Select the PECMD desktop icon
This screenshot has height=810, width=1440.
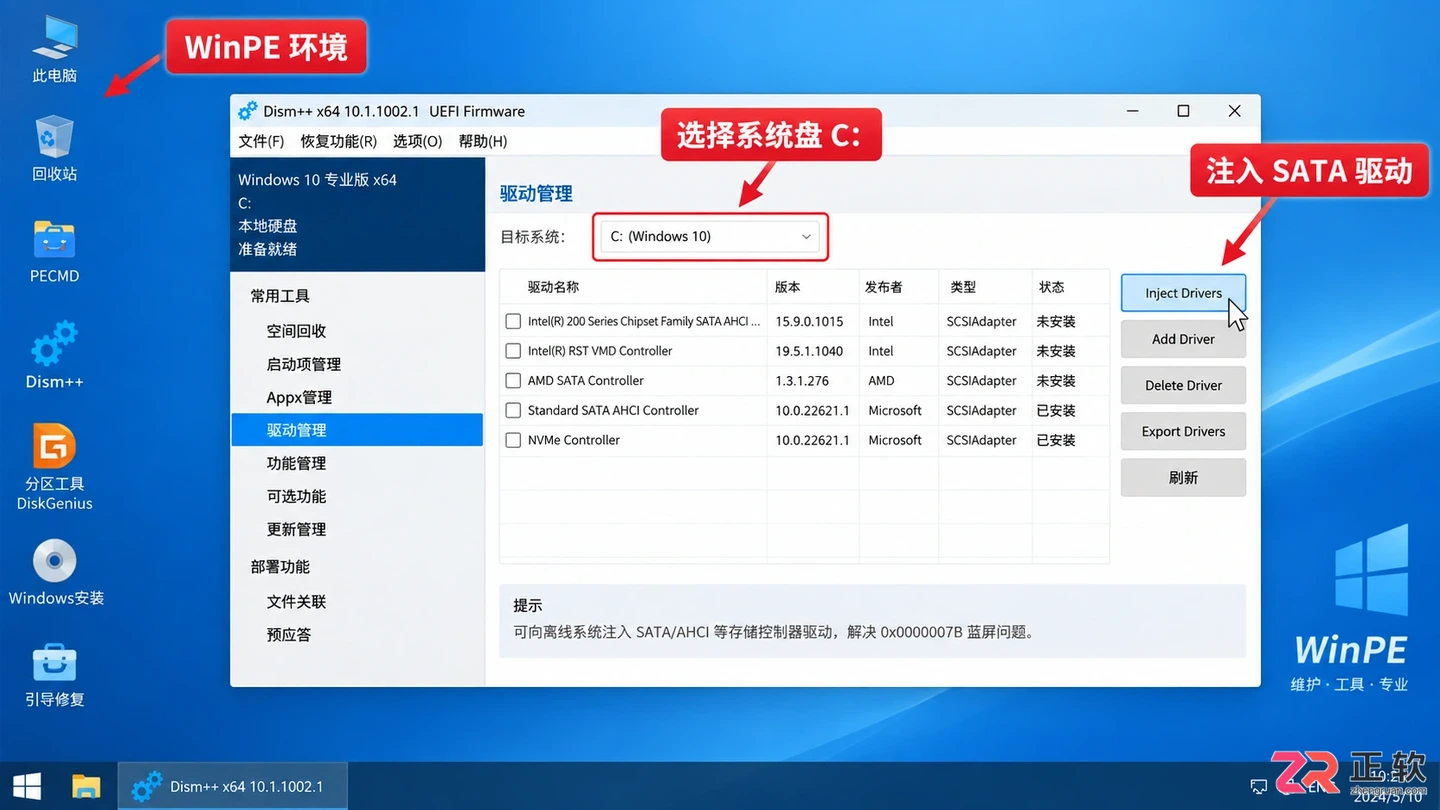point(54,251)
